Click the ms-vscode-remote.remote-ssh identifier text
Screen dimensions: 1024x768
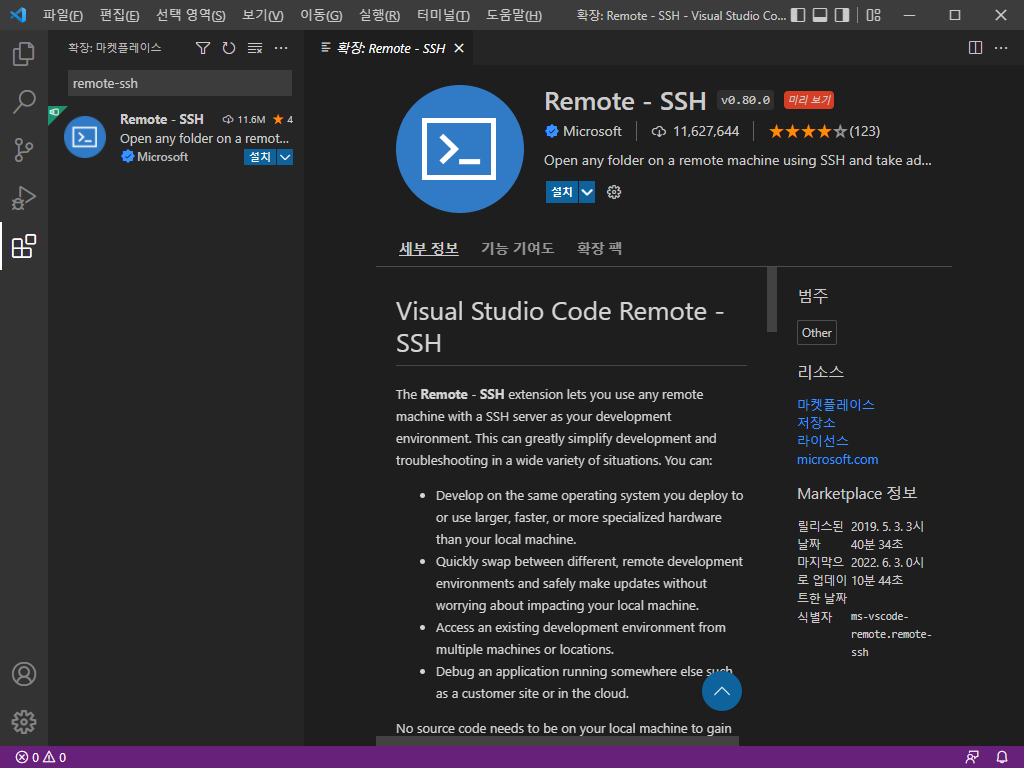pos(891,634)
